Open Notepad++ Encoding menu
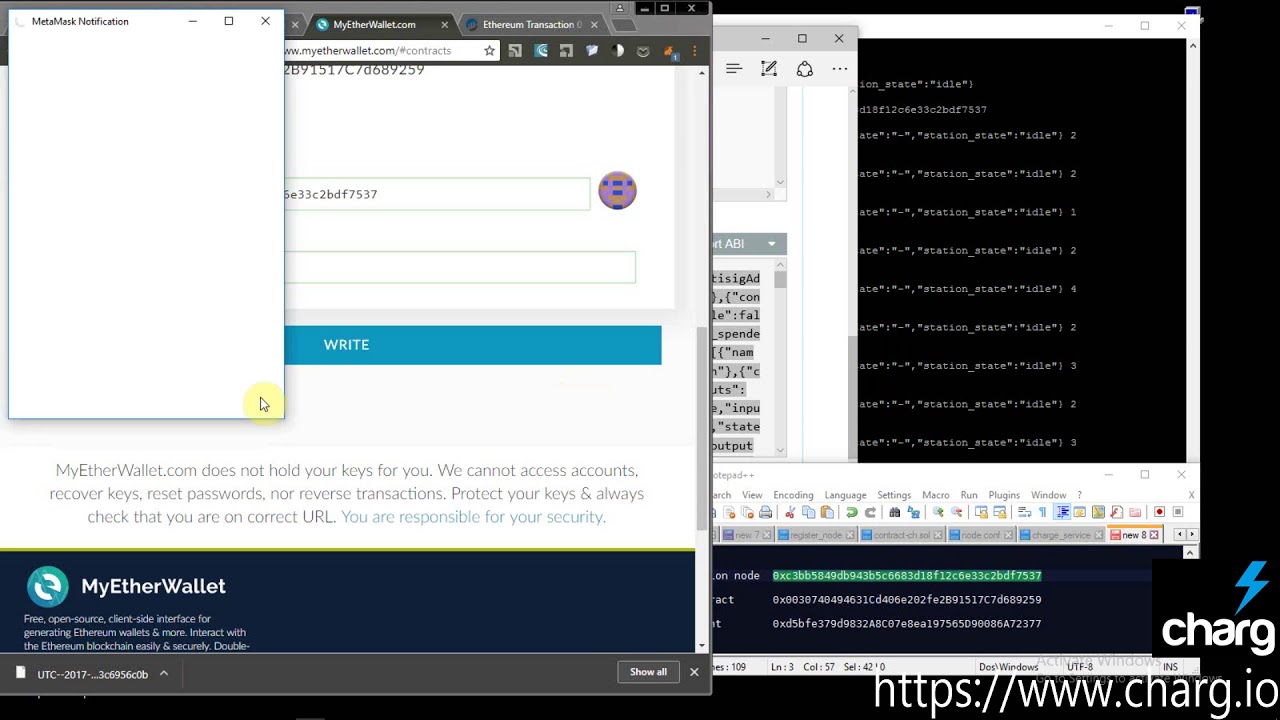Screen dimensions: 1280x720 coord(793,495)
